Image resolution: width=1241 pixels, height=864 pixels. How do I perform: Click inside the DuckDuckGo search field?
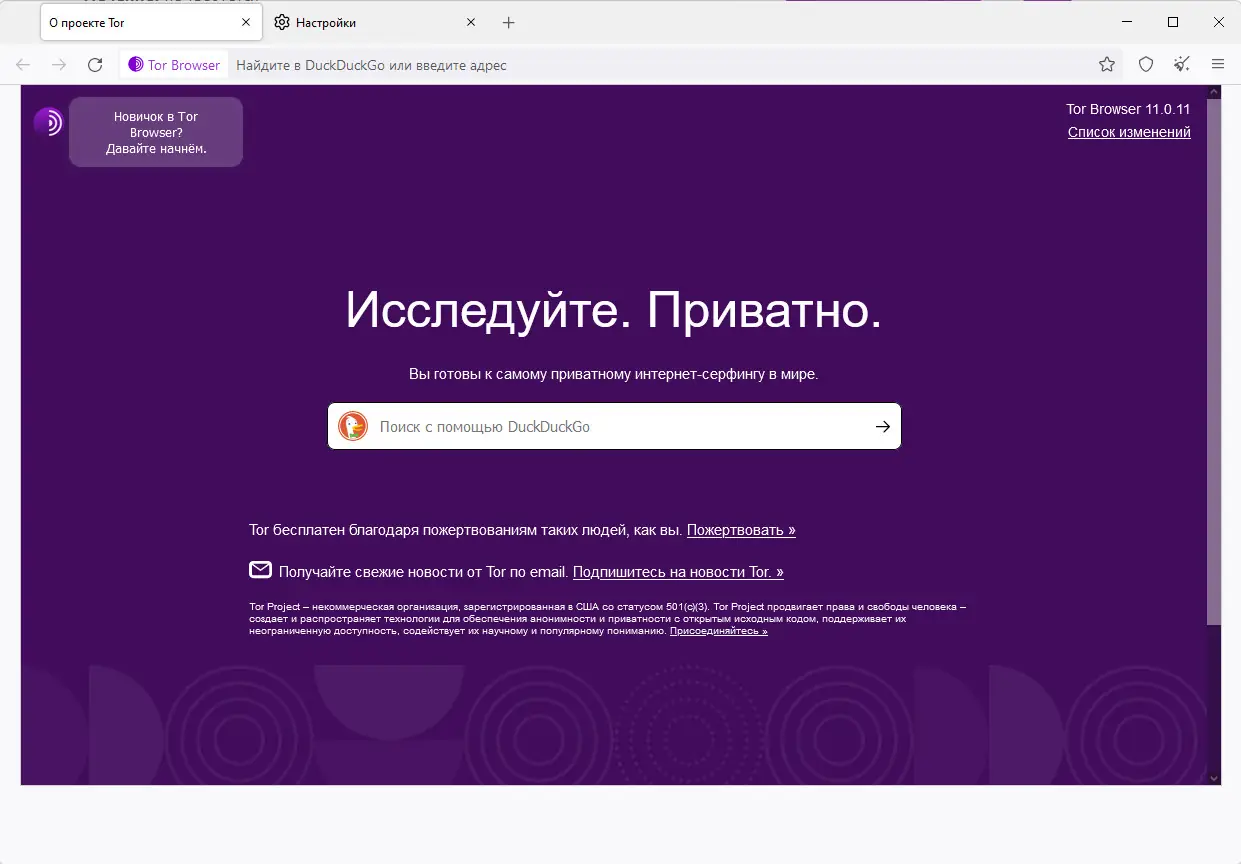click(600, 425)
